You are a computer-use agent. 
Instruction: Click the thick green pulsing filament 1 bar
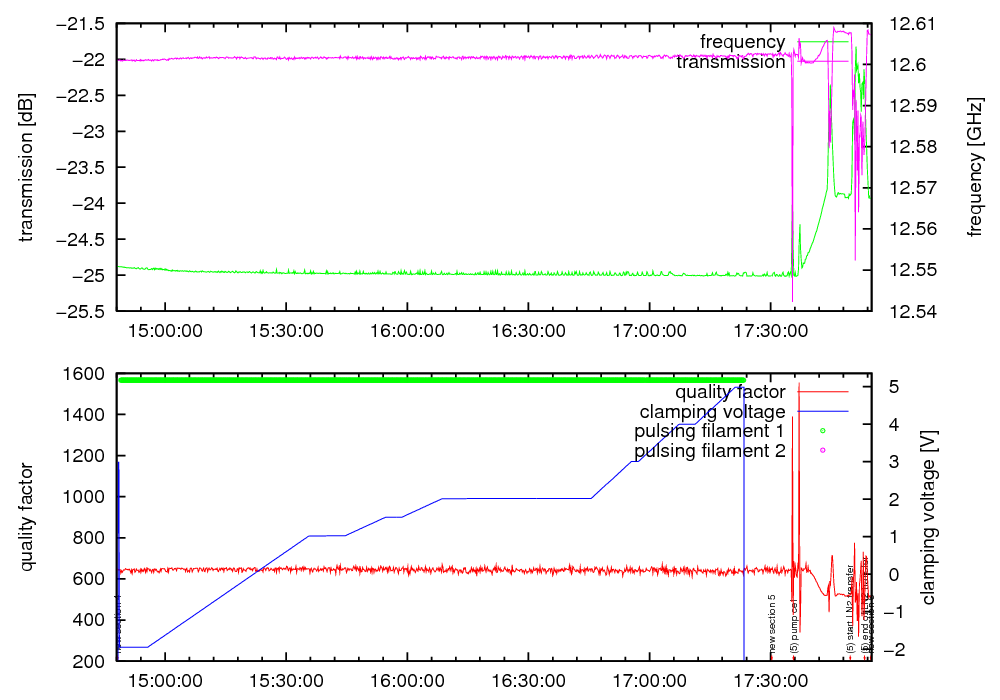pos(430,380)
